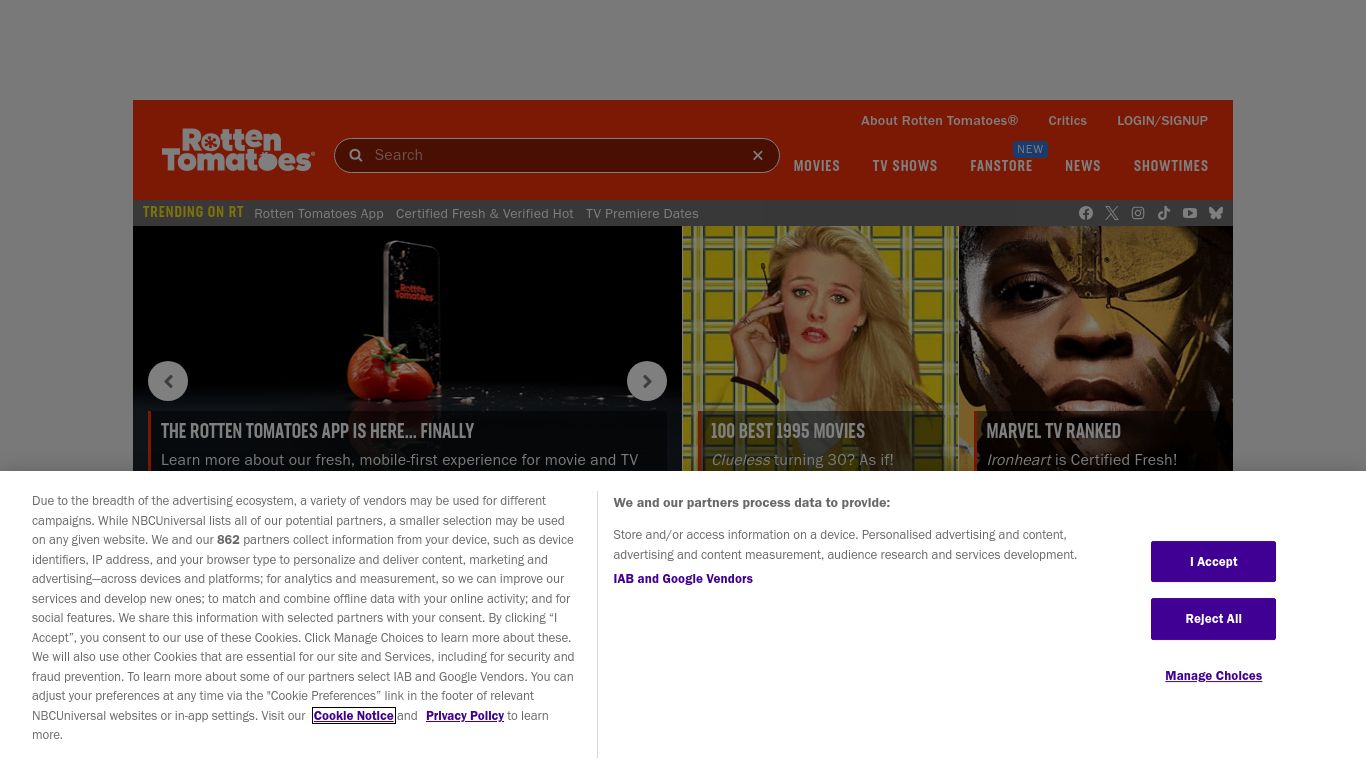Open Certified Fresh & Verified Hot link
This screenshot has width=1366, height=768.
485,213
